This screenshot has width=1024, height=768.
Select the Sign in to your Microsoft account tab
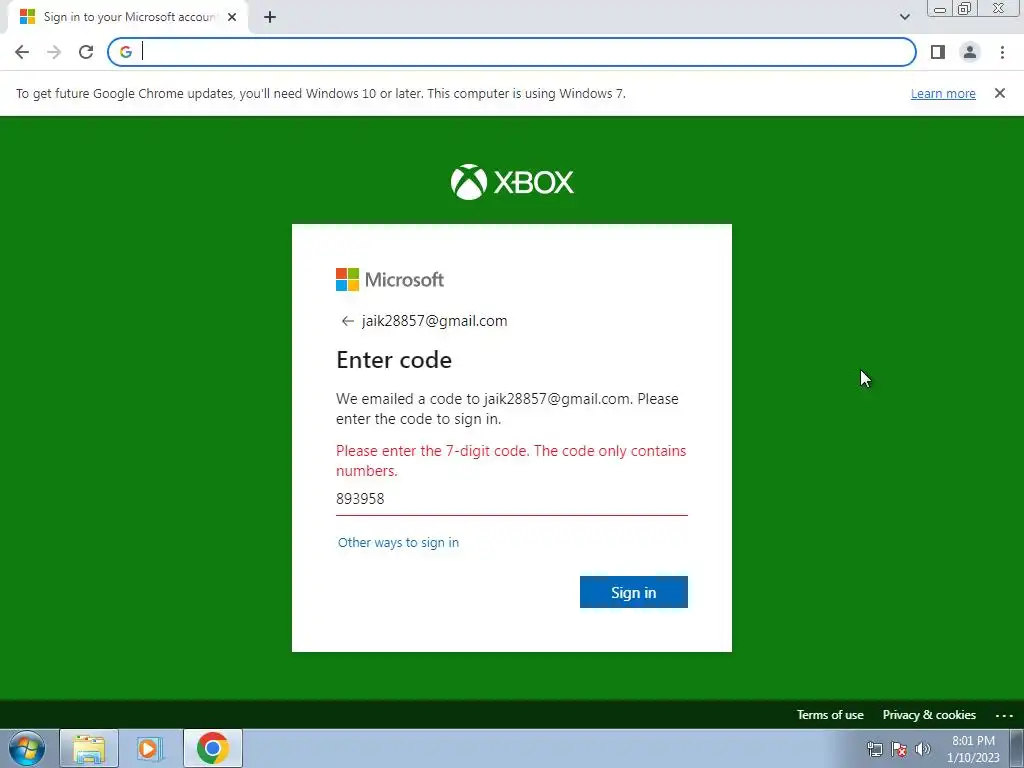128,17
